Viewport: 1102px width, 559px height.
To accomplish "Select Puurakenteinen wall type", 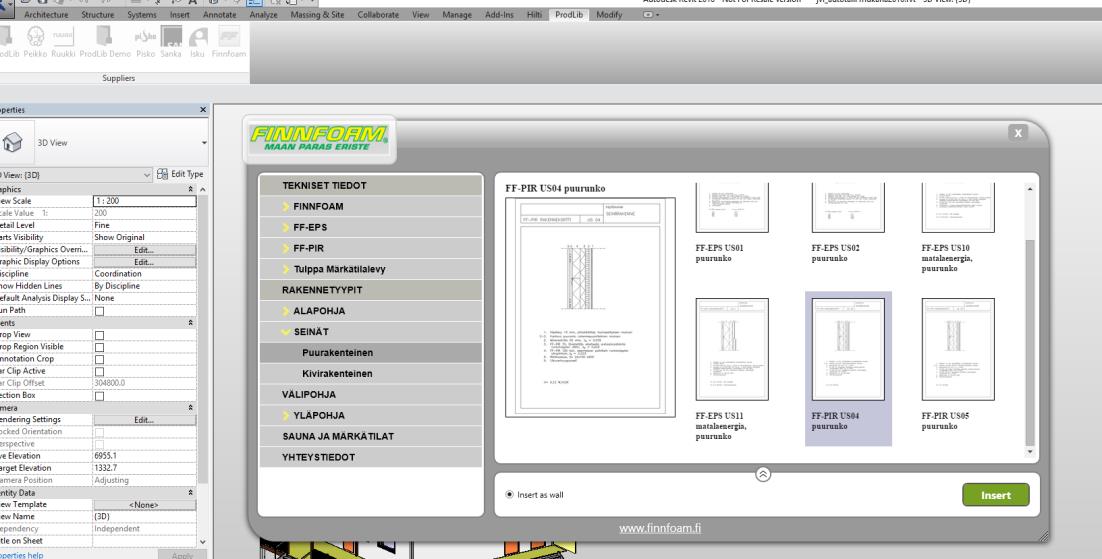I will pyautogui.click(x=370, y=353).
